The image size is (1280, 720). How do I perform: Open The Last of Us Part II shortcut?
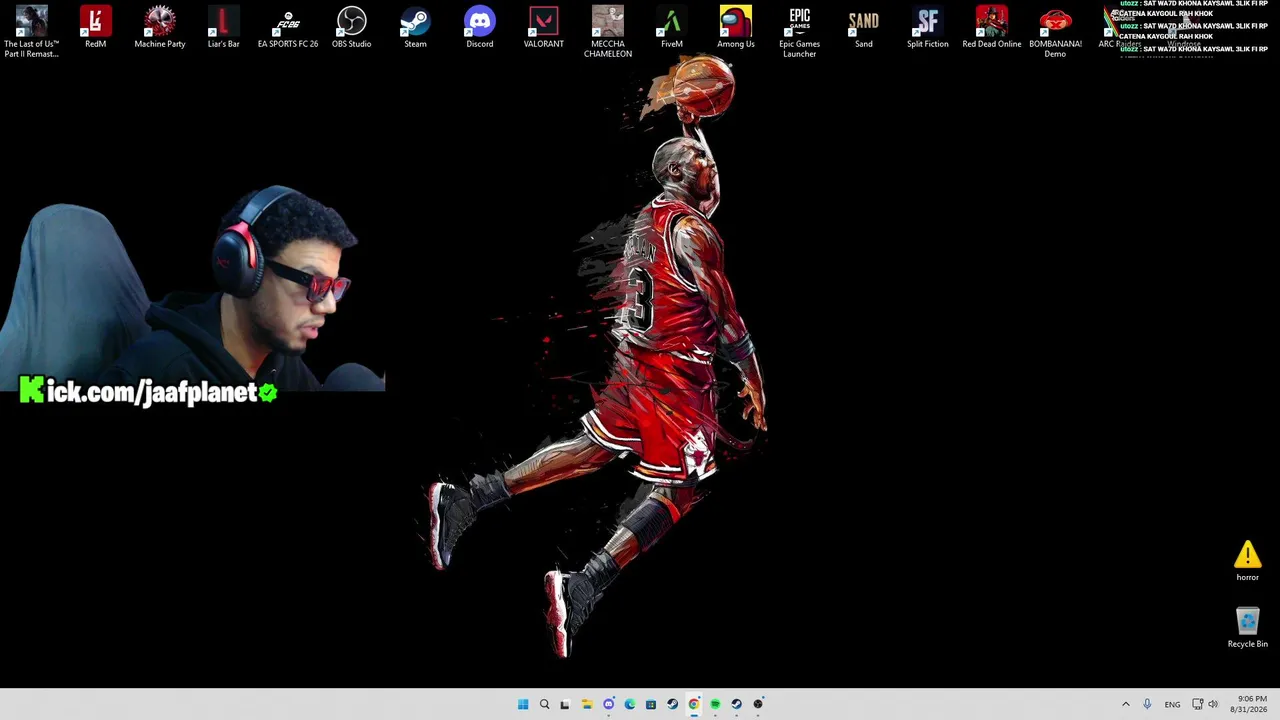[x=31, y=31]
